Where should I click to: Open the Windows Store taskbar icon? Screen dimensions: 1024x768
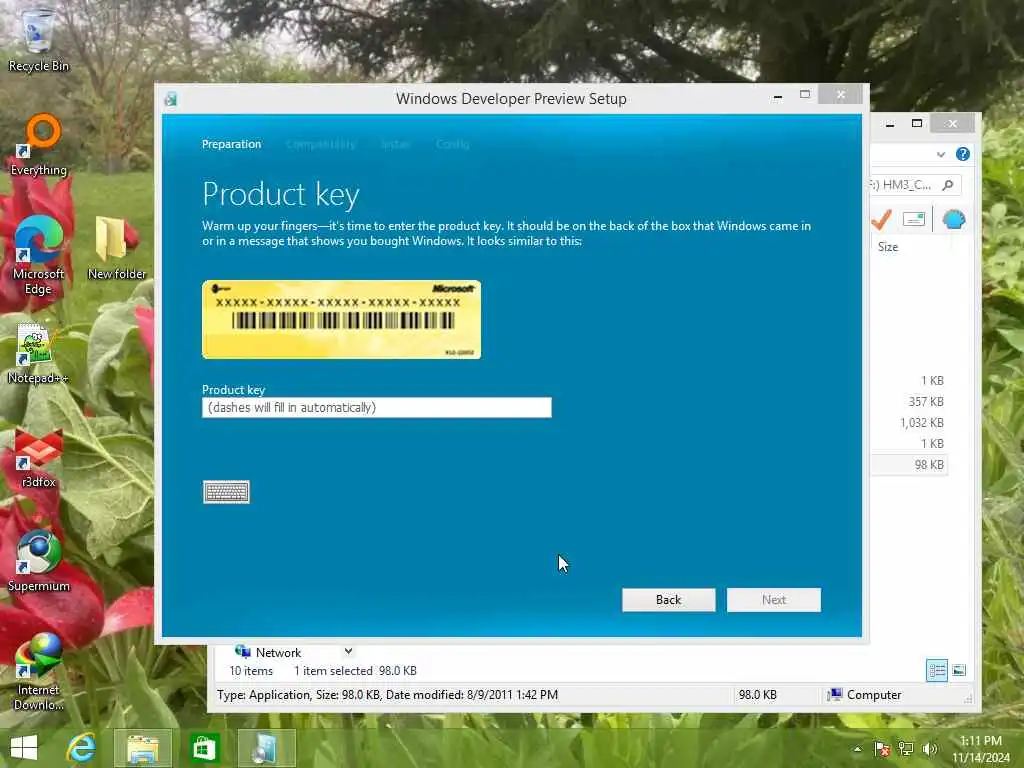tap(204, 748)
